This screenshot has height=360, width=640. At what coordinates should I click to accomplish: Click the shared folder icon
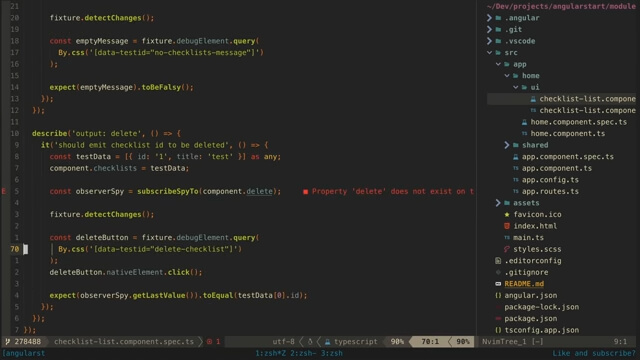click(516, 145)
